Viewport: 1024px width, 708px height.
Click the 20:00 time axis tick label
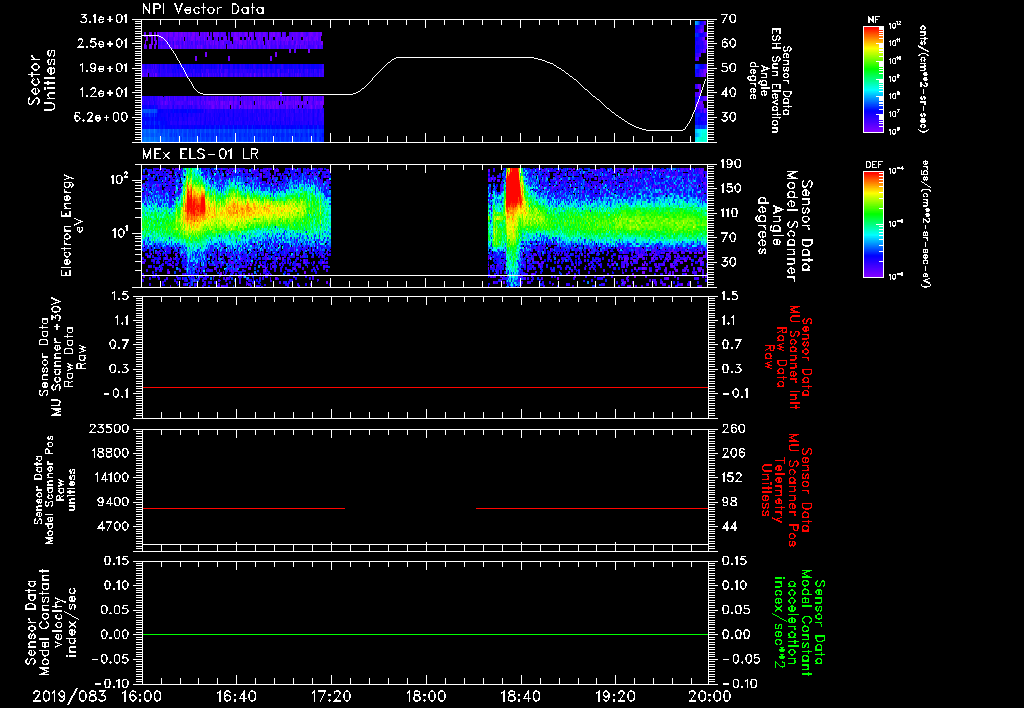[710, 696]
